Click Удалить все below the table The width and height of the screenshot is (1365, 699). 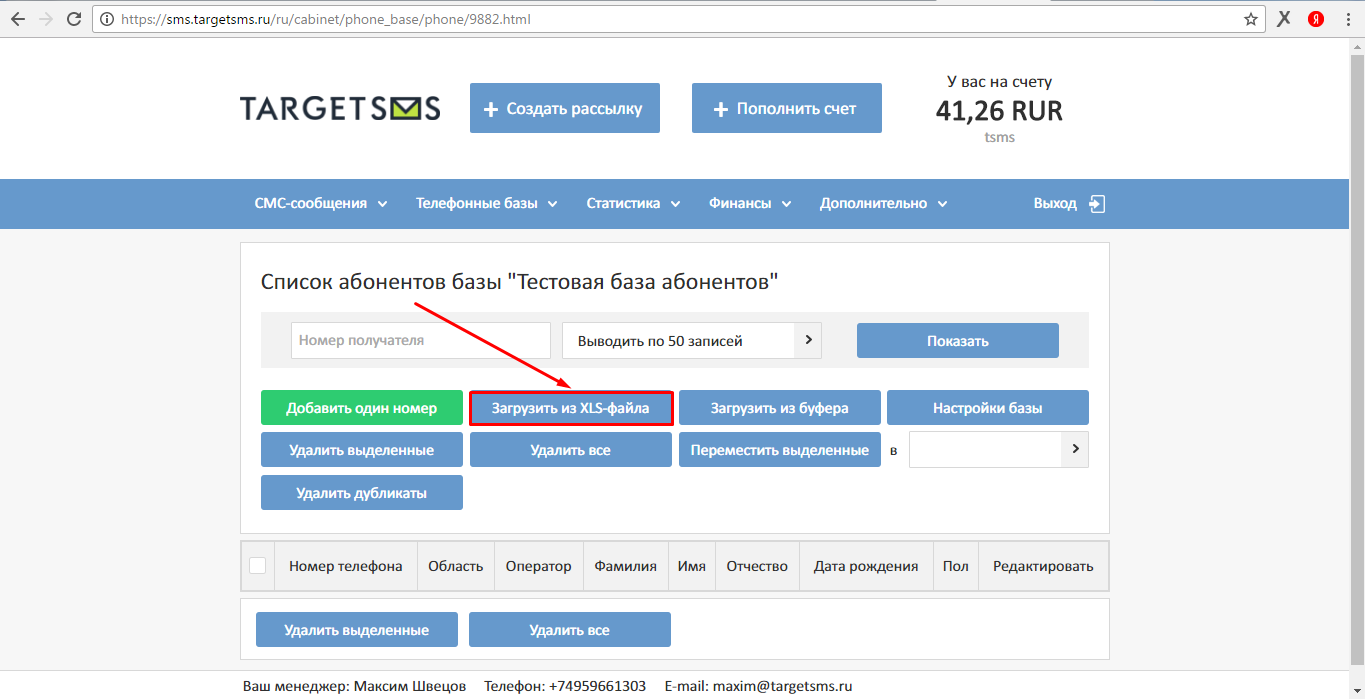coord(570,630)
